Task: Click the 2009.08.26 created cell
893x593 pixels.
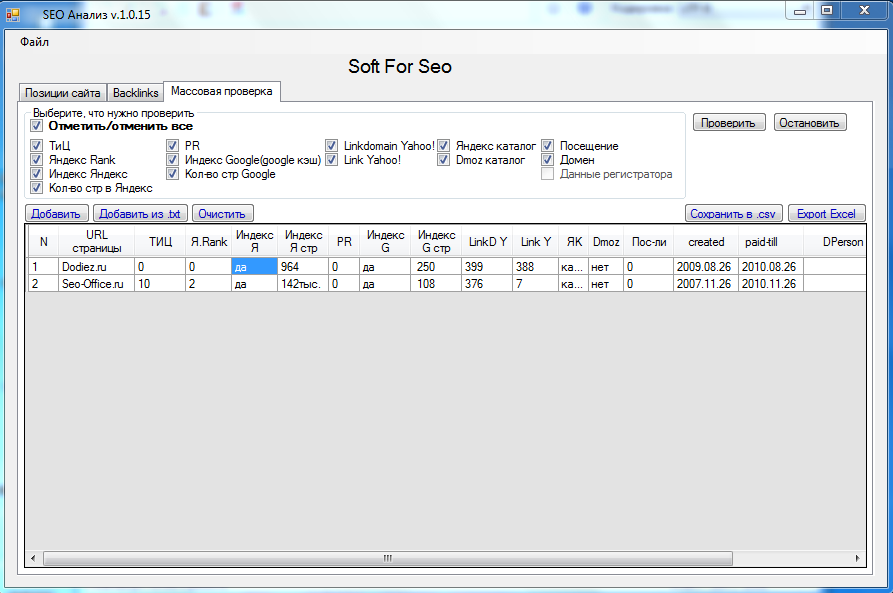Action: (x=706, y=267)
